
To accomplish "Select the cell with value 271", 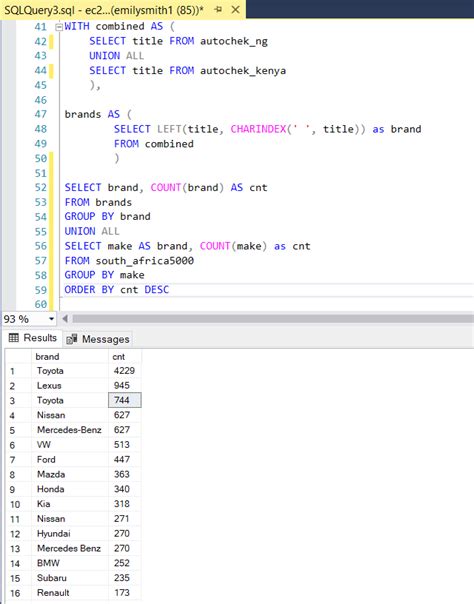I will pyautogui.click(x=125, y=518).
